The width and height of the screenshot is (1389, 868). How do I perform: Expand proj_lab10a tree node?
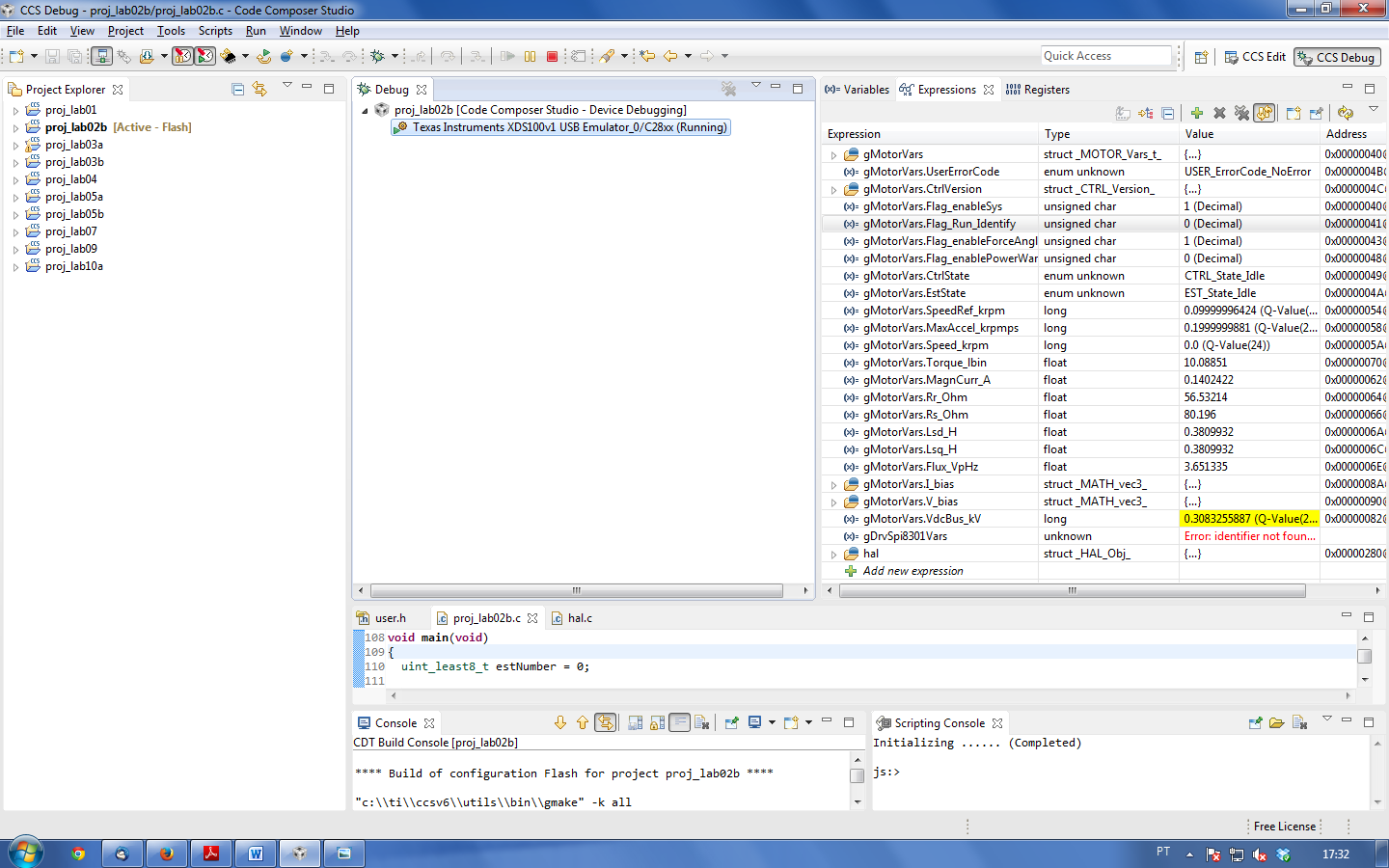click(x=15, y=266)
